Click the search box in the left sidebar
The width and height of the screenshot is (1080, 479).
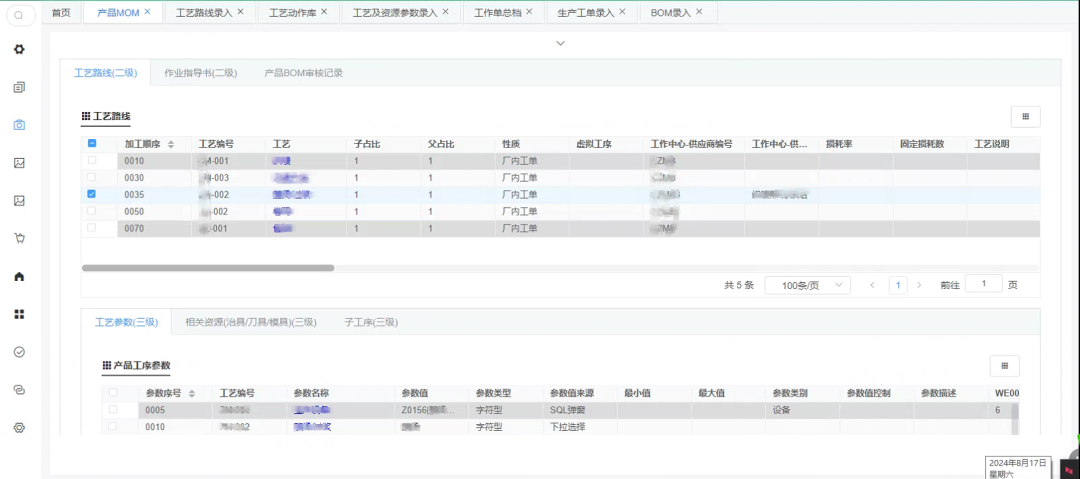coord(20,15)
